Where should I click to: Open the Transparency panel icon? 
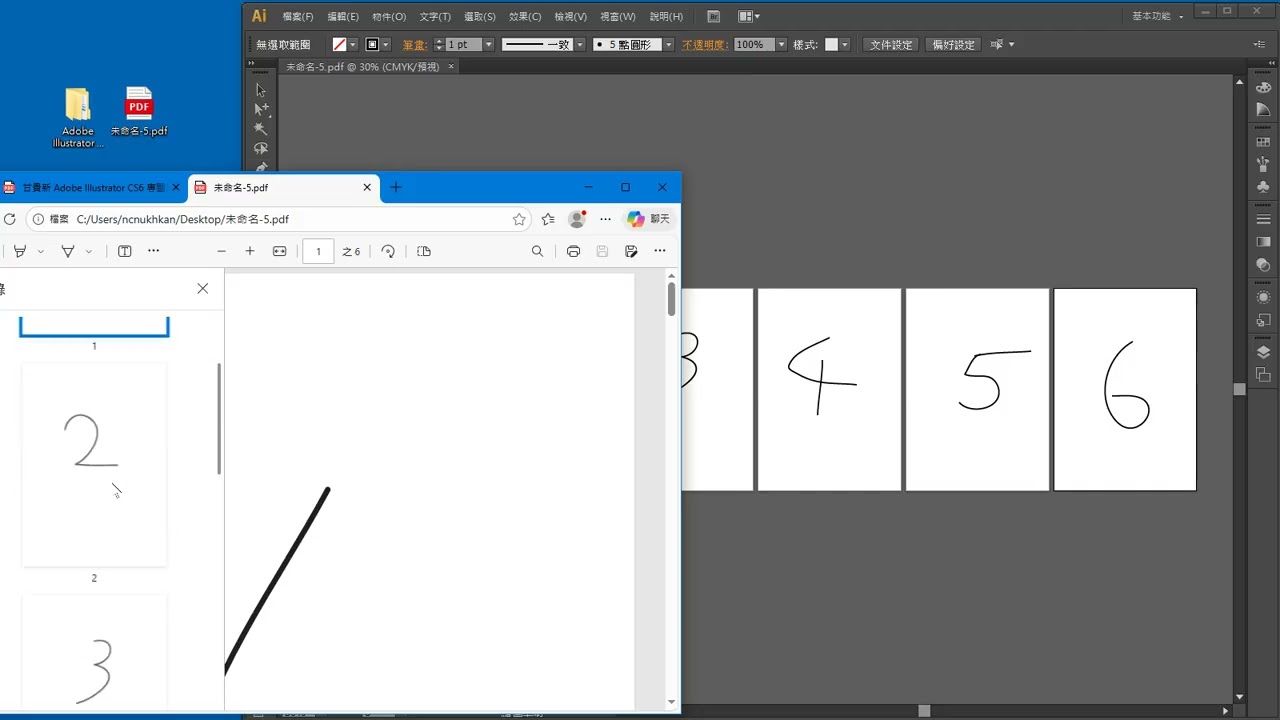(x=1263, y=265)
